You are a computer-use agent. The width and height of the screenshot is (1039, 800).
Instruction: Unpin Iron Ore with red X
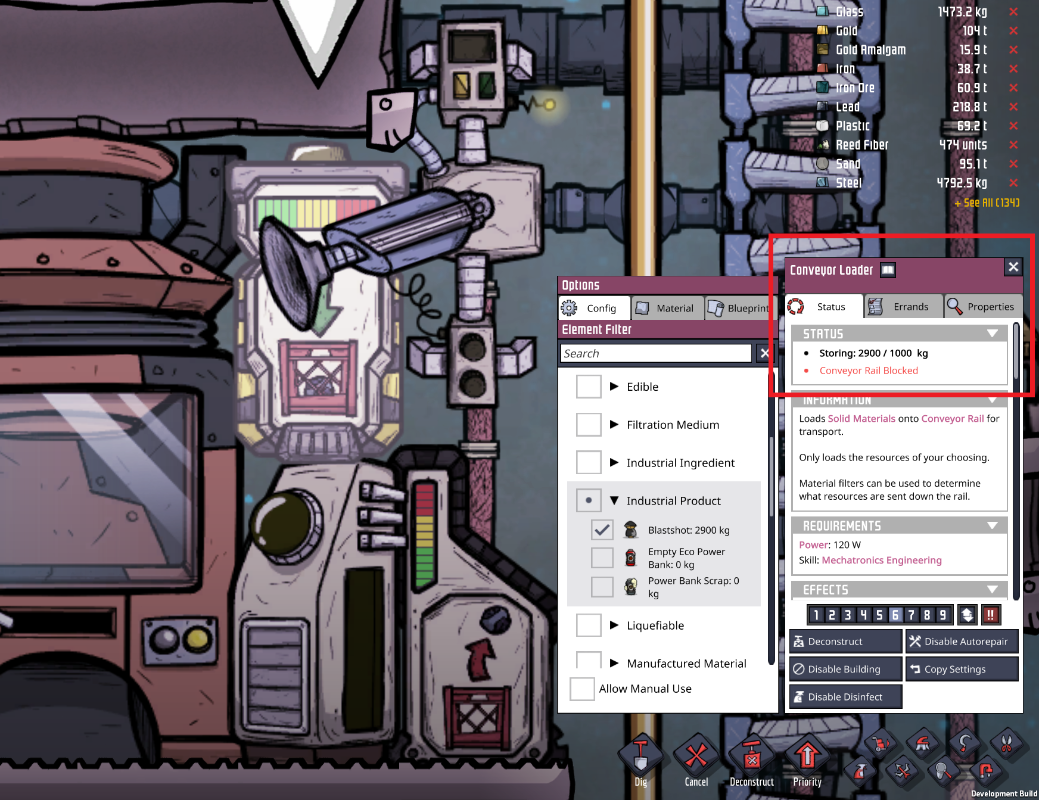click(1013, 87)
